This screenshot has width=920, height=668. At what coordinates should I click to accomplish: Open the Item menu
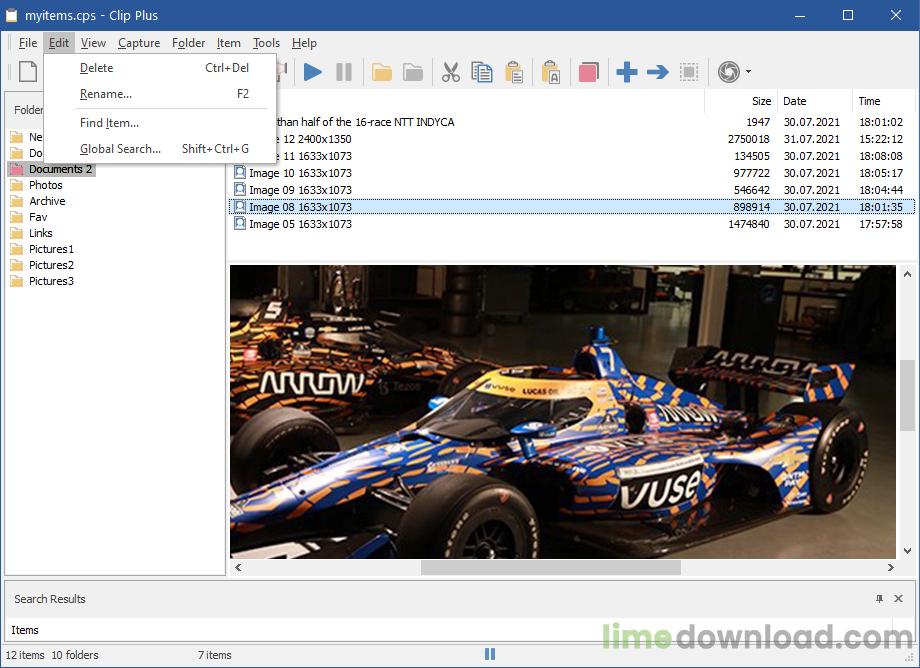(228, 43)
